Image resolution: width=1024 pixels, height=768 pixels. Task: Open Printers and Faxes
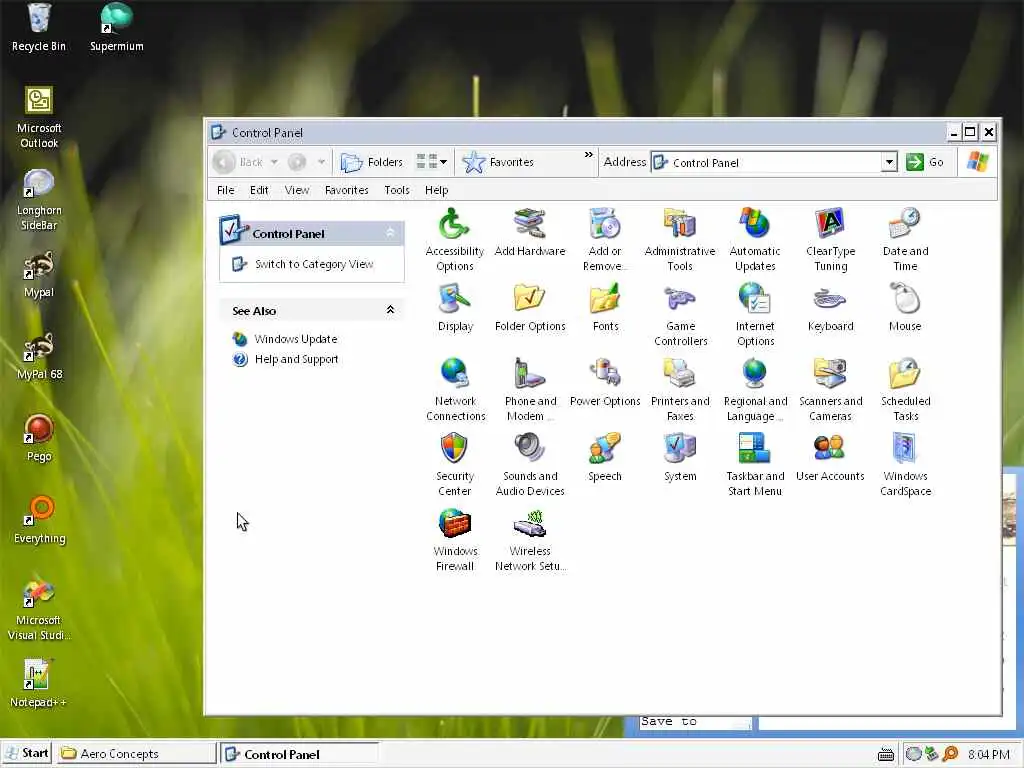(680, 390)
